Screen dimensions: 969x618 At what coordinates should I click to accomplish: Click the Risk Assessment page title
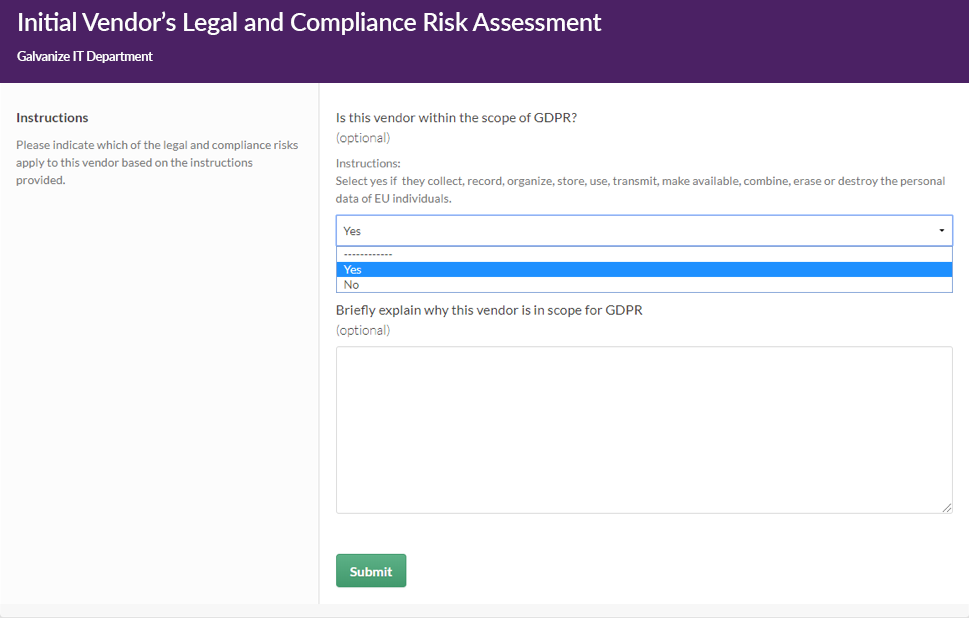coord(309,22)
